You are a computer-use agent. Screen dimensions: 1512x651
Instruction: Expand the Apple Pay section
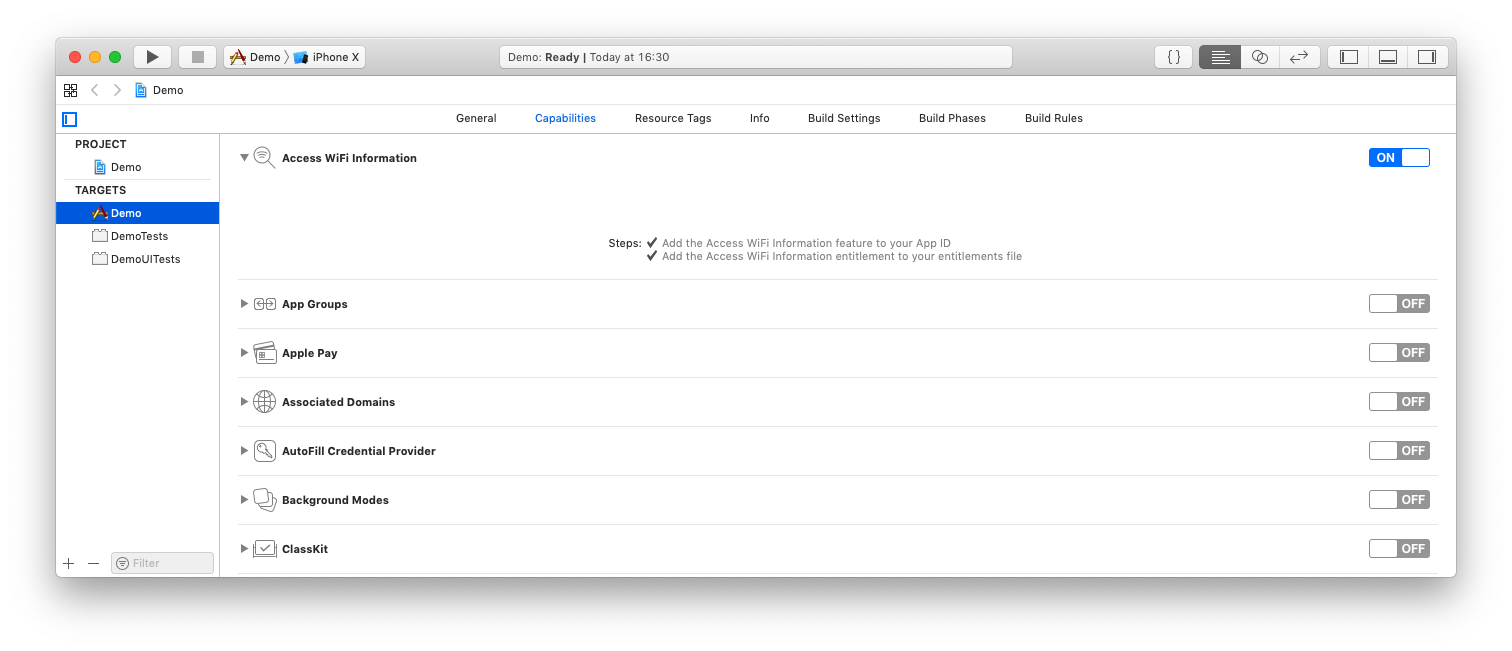[x=244, y=353]
